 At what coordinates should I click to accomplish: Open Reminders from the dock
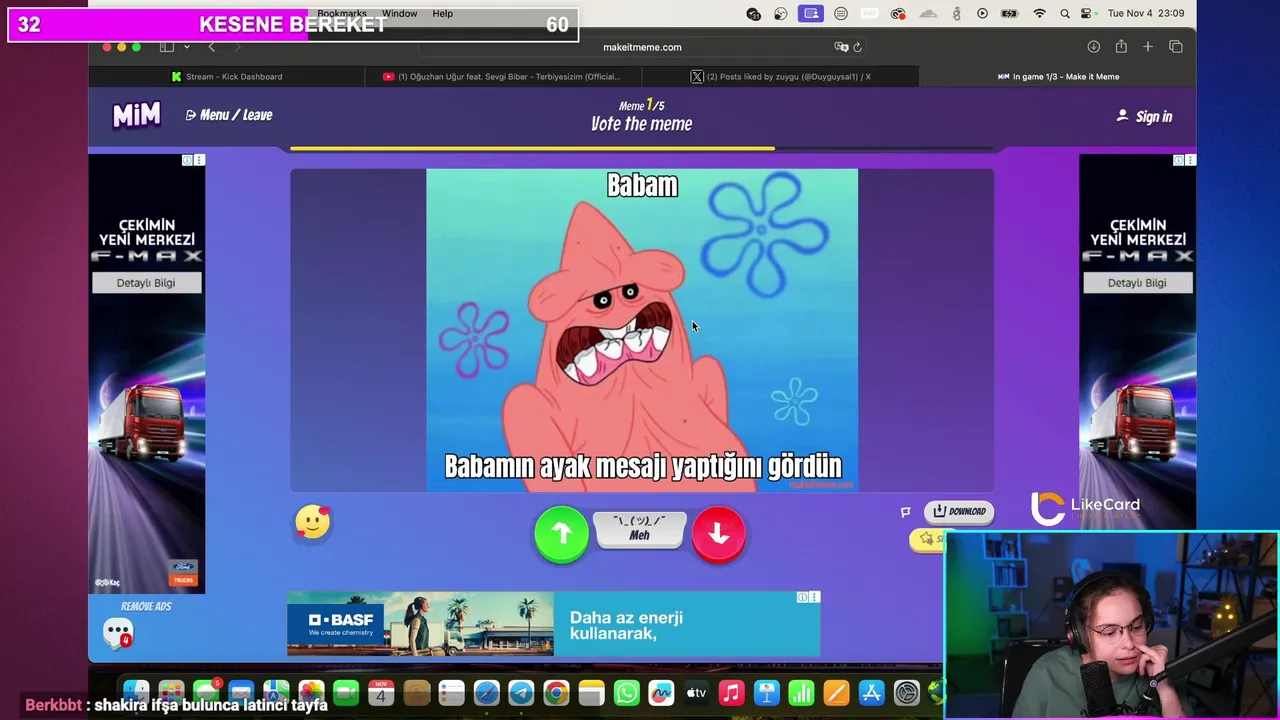(451, 692)
